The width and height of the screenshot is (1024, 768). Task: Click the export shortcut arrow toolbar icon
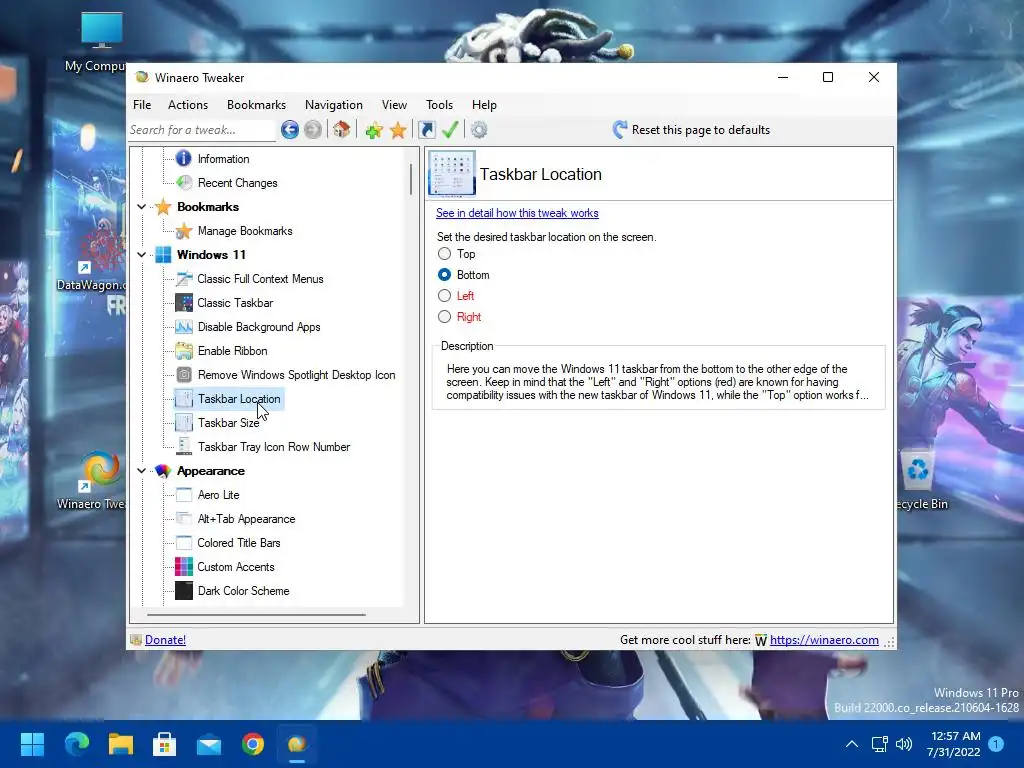tap(426, 130)
